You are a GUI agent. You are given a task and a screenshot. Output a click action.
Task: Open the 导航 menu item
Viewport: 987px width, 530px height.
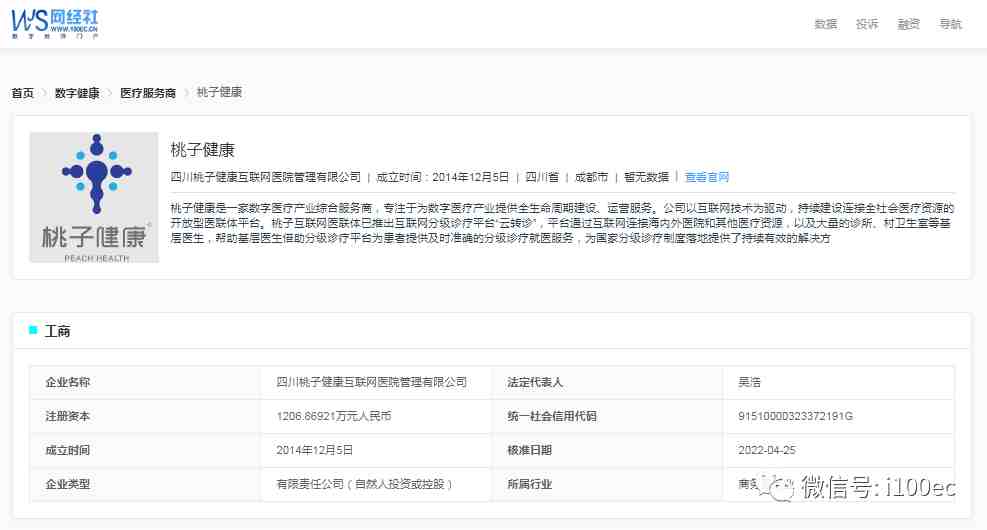coord(950,24)
